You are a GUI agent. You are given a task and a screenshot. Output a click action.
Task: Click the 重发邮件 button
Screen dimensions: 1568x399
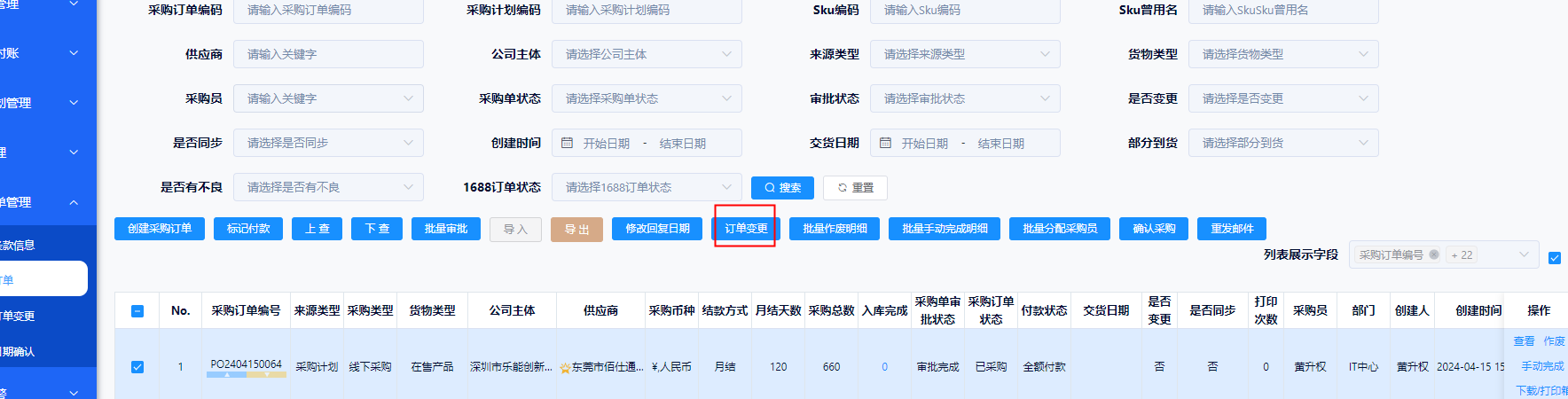(1232, 229)
